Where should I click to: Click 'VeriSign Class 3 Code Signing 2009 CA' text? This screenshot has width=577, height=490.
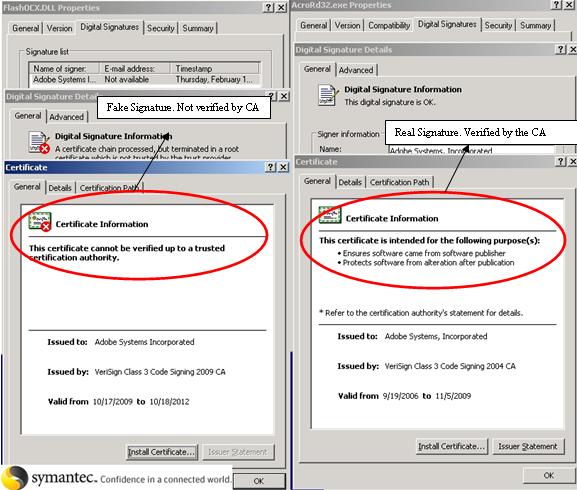pyautogui.click(x=160, y=372)
